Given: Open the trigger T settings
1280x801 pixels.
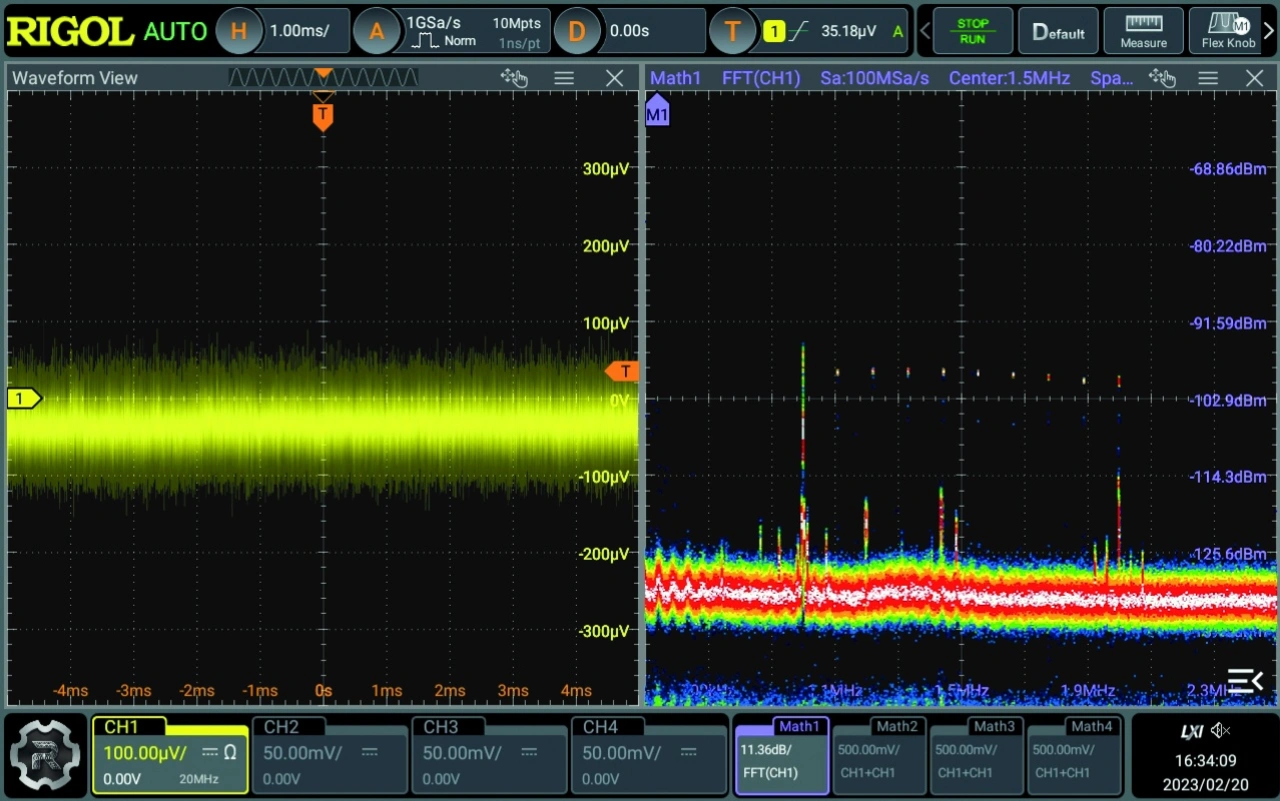Looking at the screenshot, I should pos(732,31).
